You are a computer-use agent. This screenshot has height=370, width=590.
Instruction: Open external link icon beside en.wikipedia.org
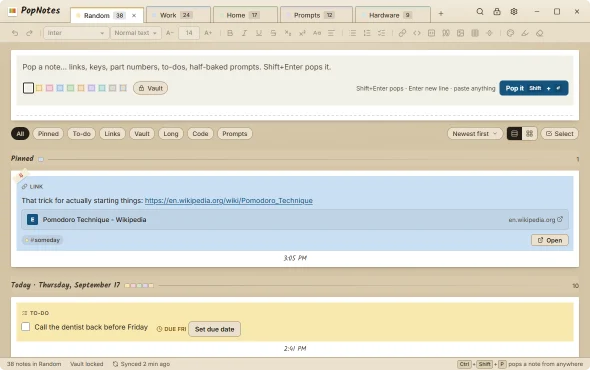(560, 219)
